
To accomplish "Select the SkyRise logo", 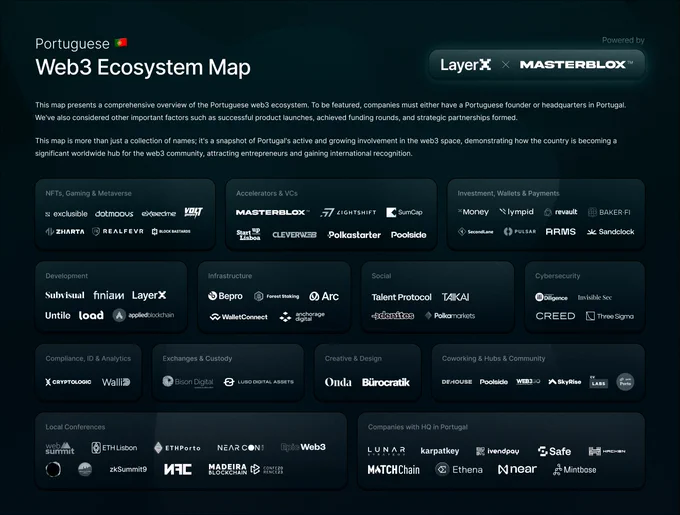I will click(565, 382).
